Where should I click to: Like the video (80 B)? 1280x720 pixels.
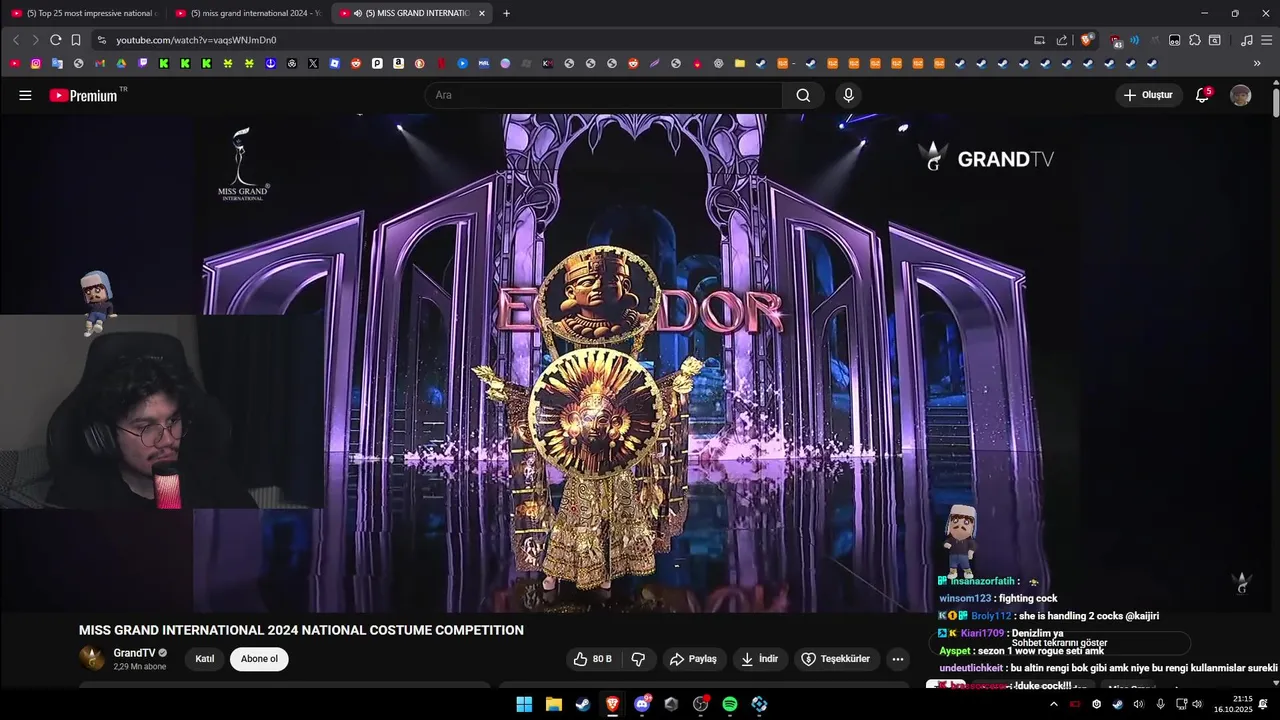[x=592, y=659]
